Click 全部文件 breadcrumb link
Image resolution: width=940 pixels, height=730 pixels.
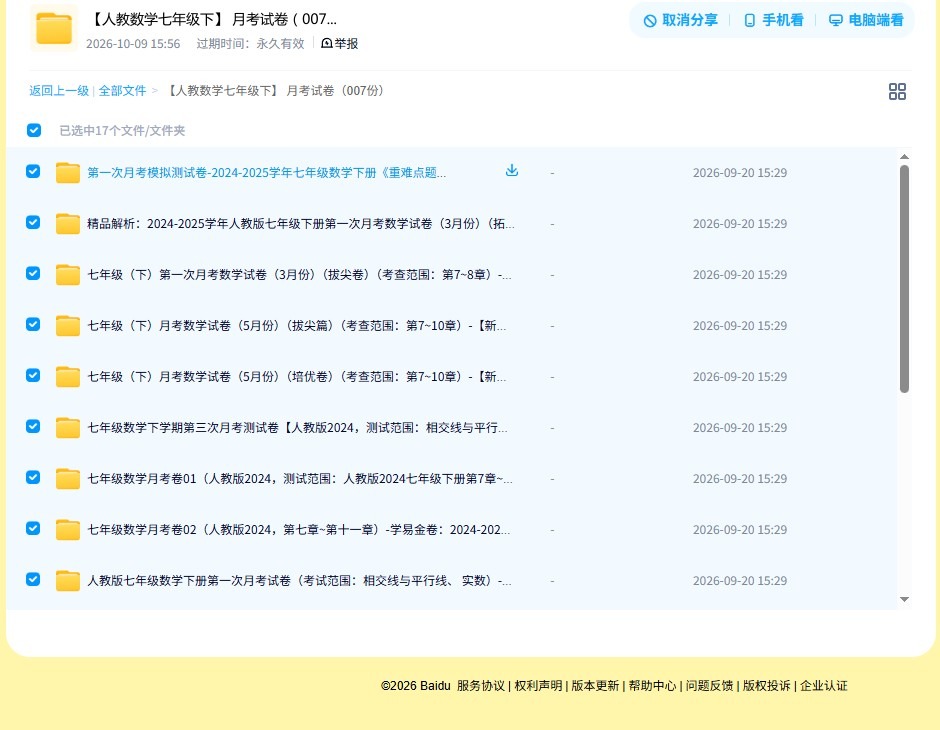coord(122,91)
